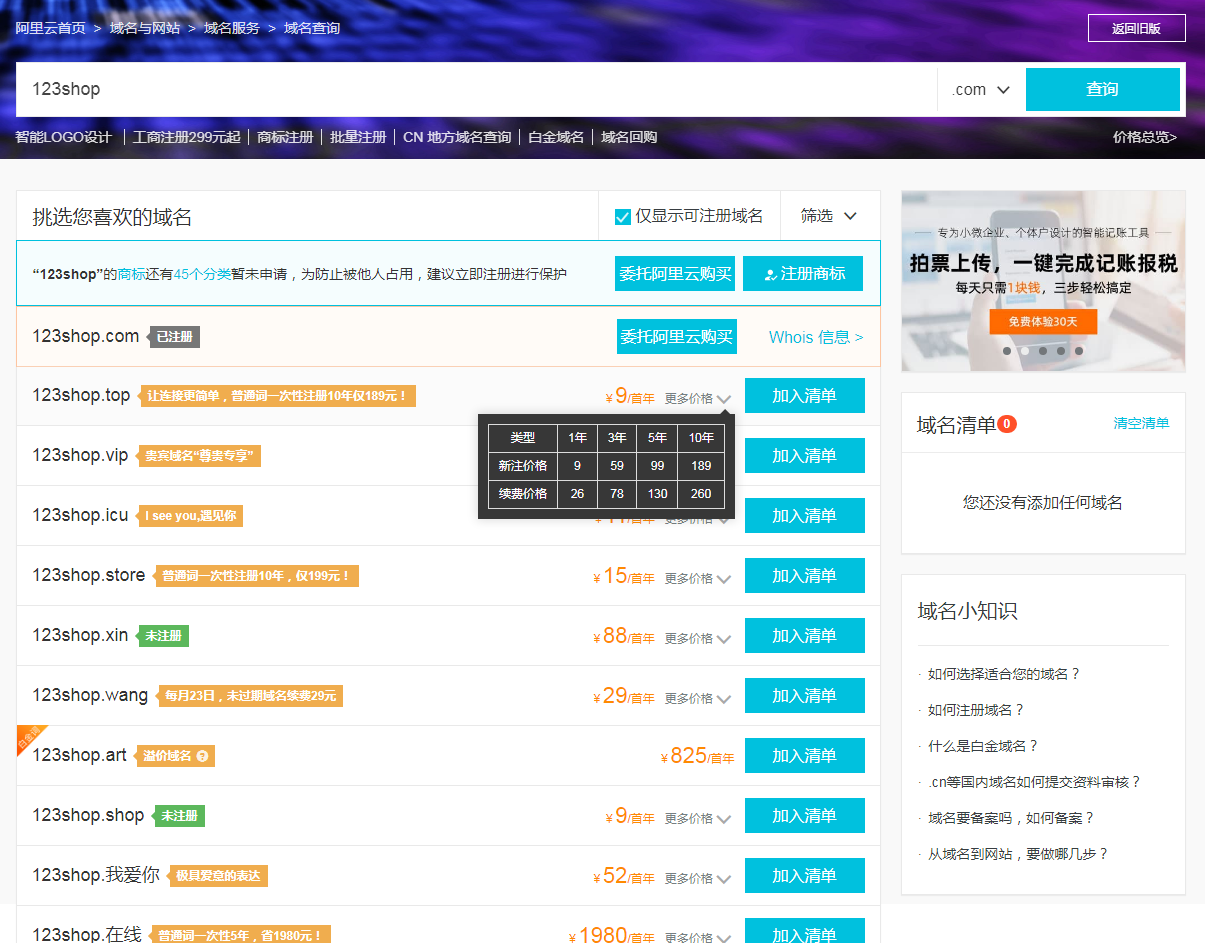Image resolution: width=1205 pixels, height=943 pixels.
Task: Click 清空清单 link
Action: [1141, 423]
